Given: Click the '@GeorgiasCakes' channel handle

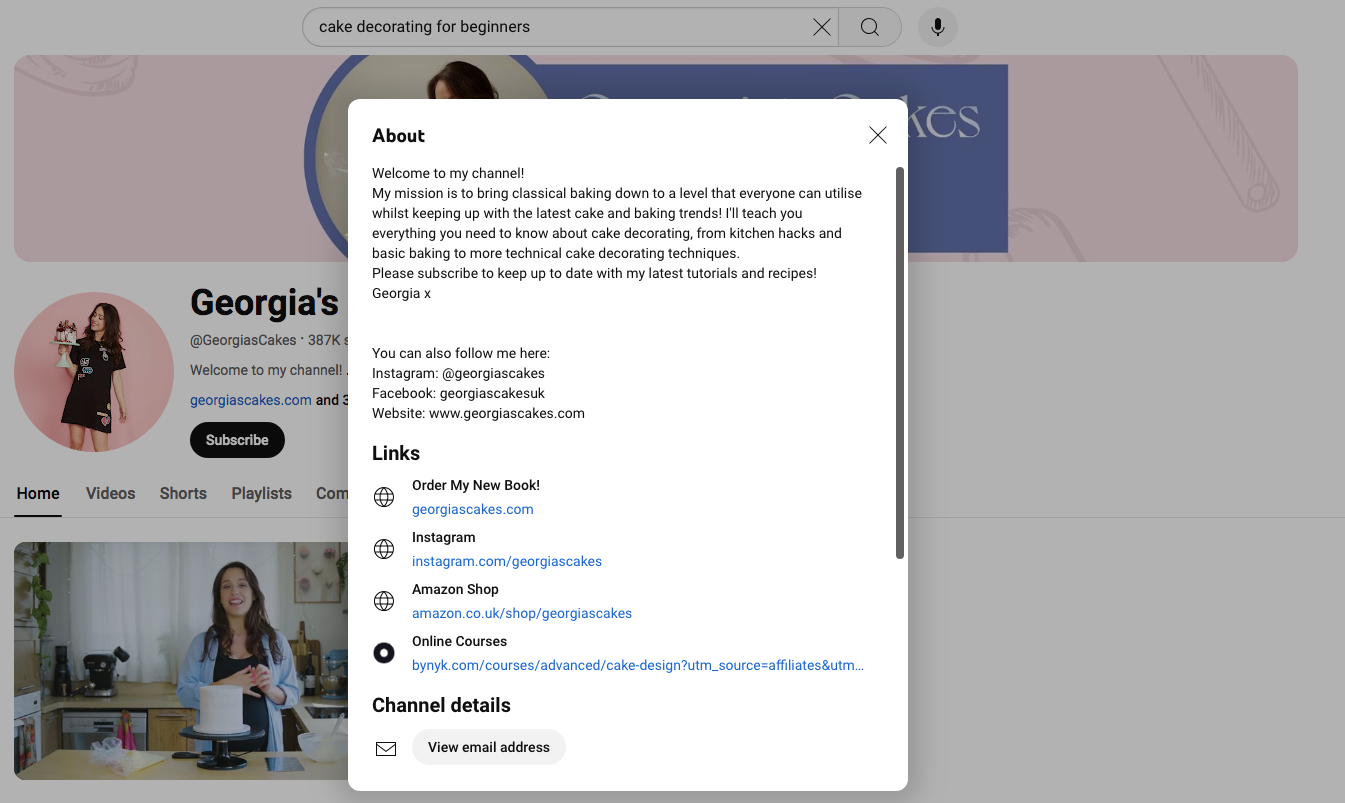Looking at the screenshot, I should click(x=243, y=340).
